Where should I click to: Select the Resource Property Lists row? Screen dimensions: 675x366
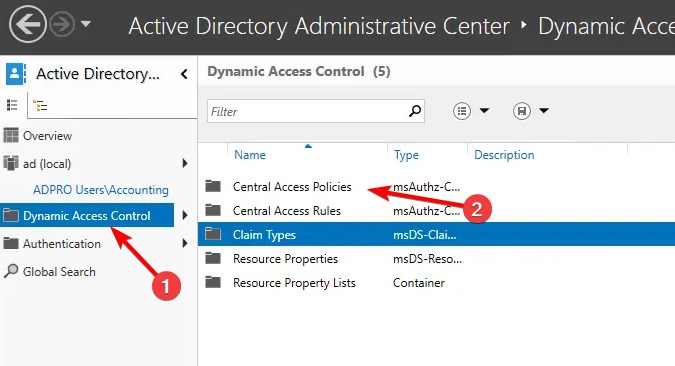(437, 283)
